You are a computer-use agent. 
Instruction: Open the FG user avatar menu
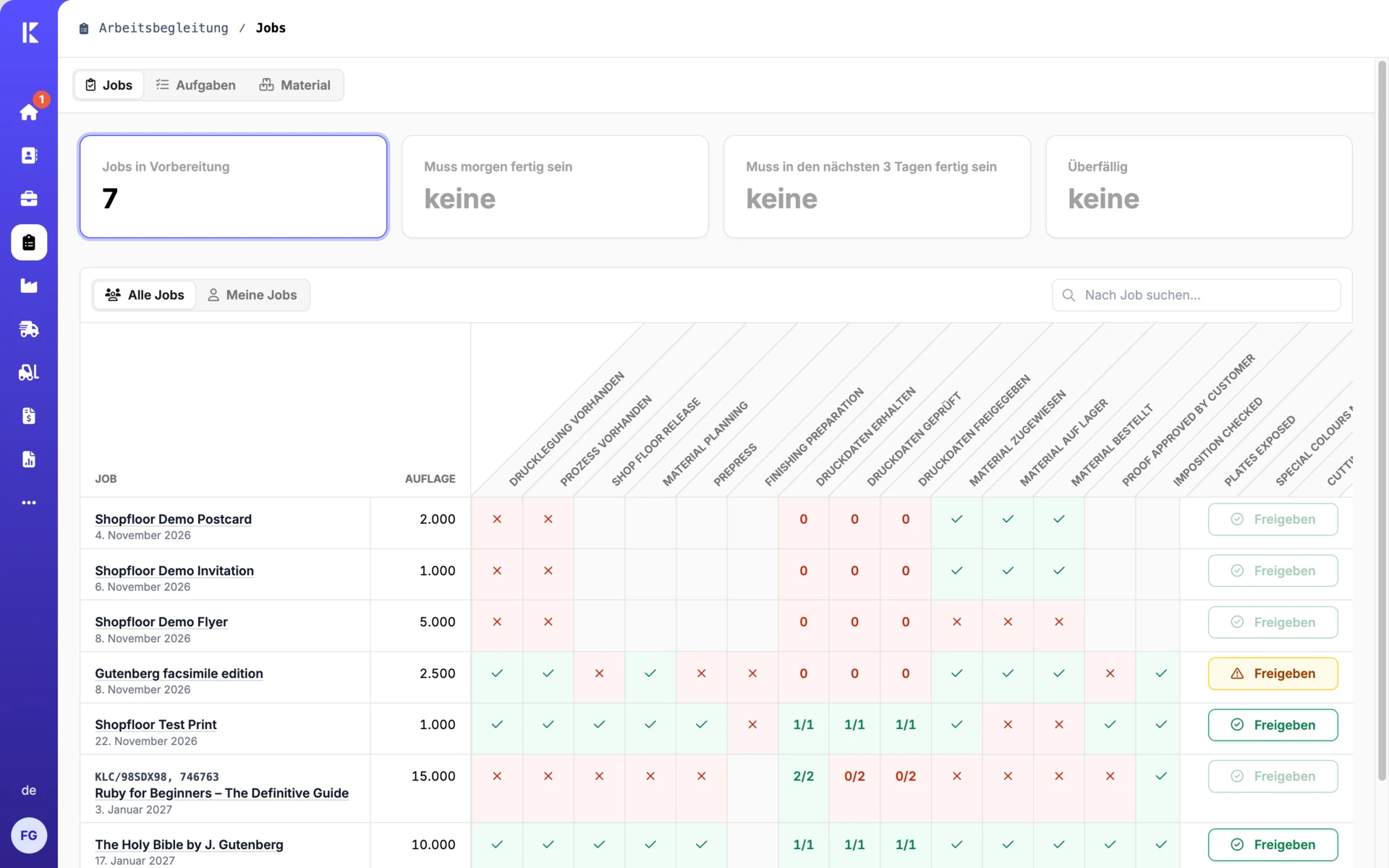(29, 835)
